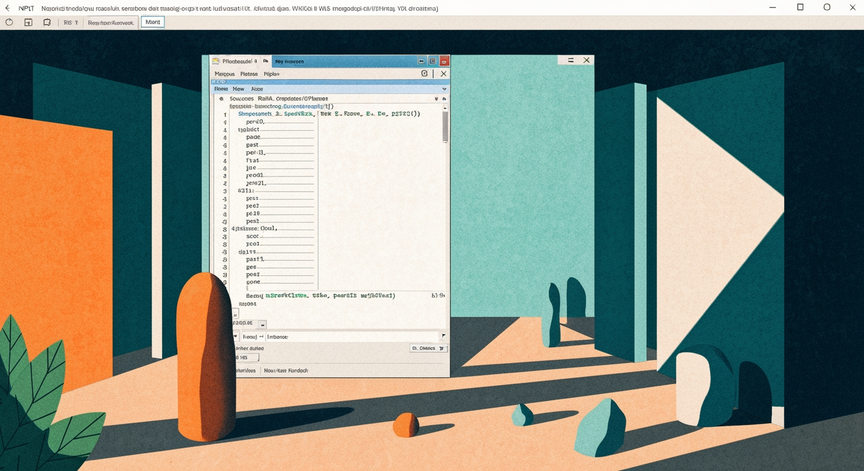Screen dimensions: 864x471
Task: Click the 'pen(0,' tree row
Action: pos(280,122)
